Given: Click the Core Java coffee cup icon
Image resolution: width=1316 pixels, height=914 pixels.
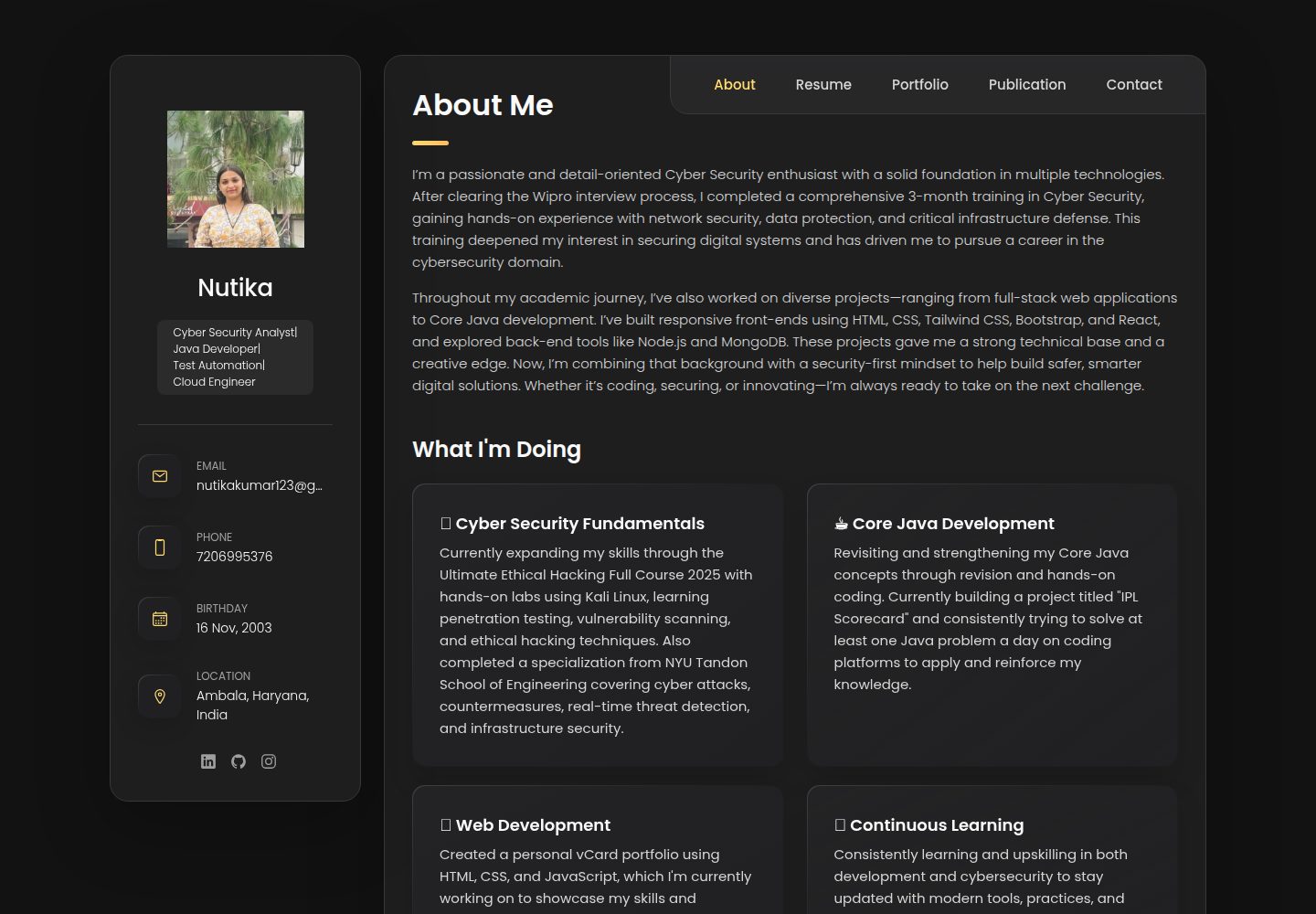Looking at the screenshot, I should click(x=841, y=524).
